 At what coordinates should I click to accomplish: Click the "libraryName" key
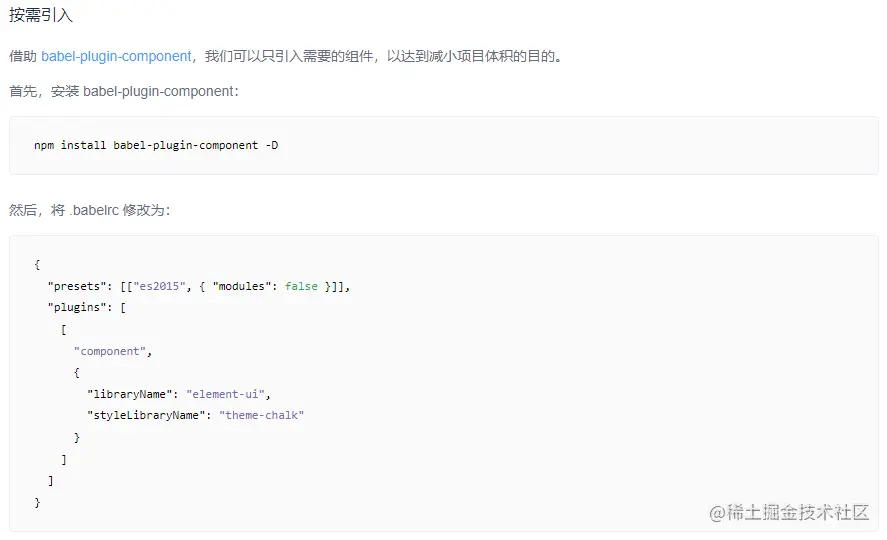129,394
